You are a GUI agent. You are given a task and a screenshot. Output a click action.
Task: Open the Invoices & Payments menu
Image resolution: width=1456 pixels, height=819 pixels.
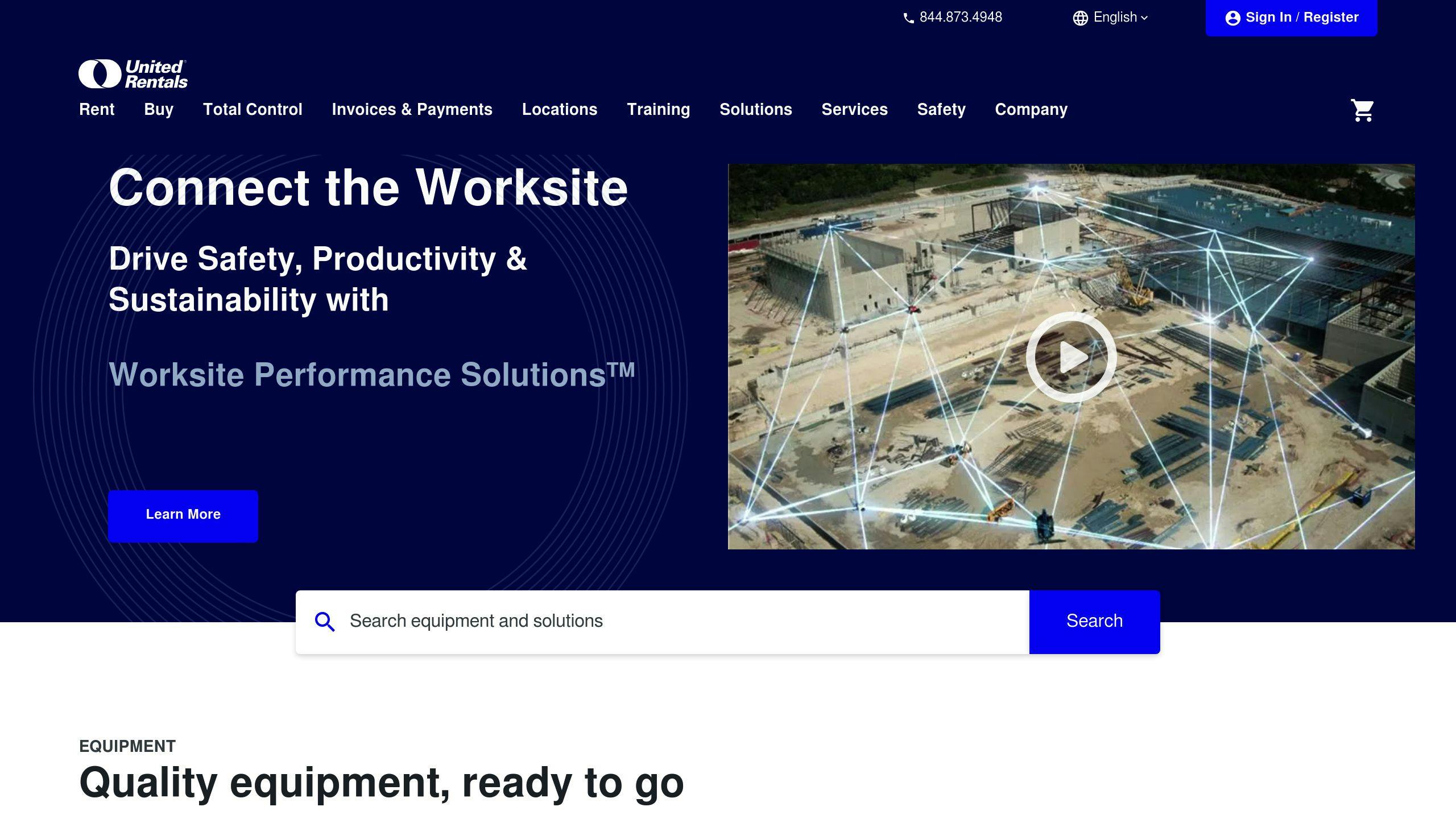[x=412, y=109]
